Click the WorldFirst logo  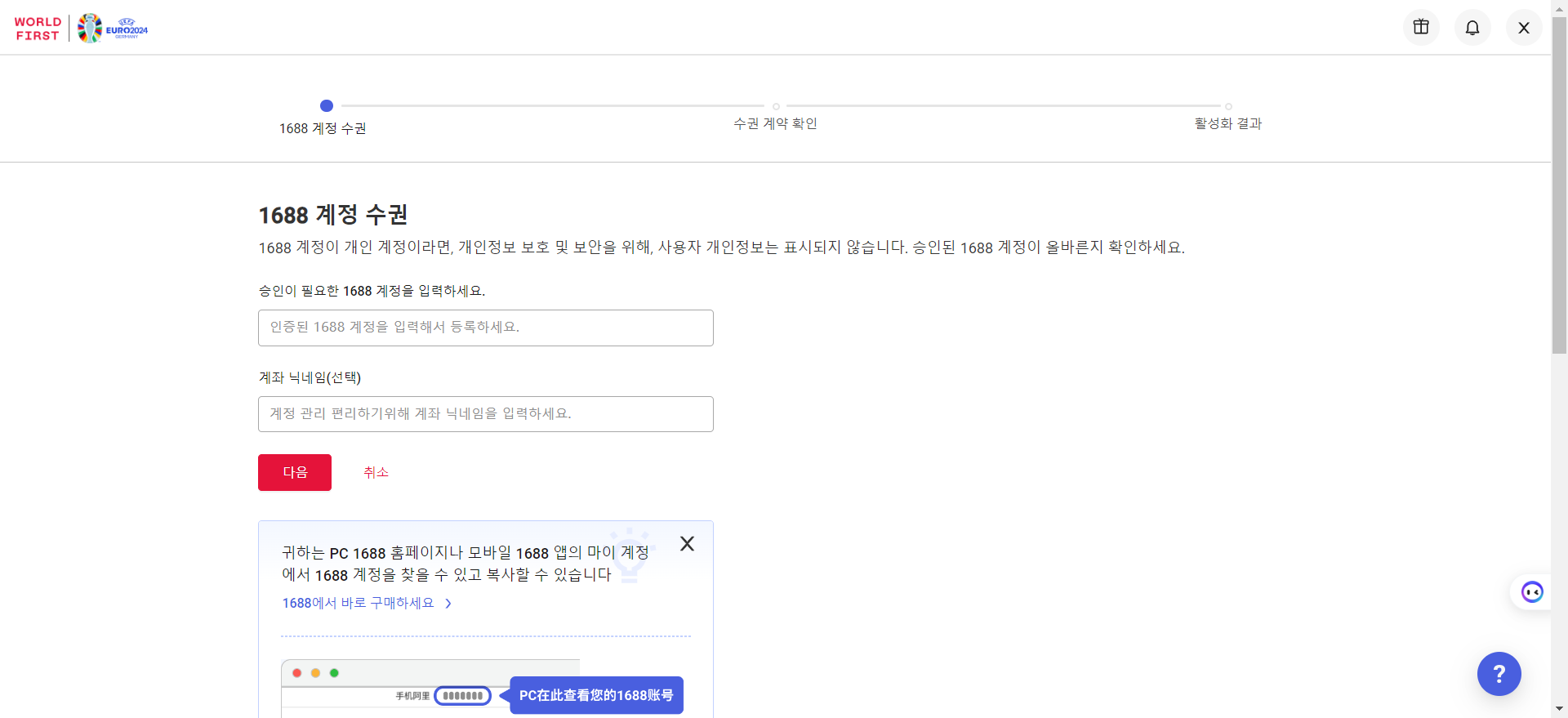[38, 29]
